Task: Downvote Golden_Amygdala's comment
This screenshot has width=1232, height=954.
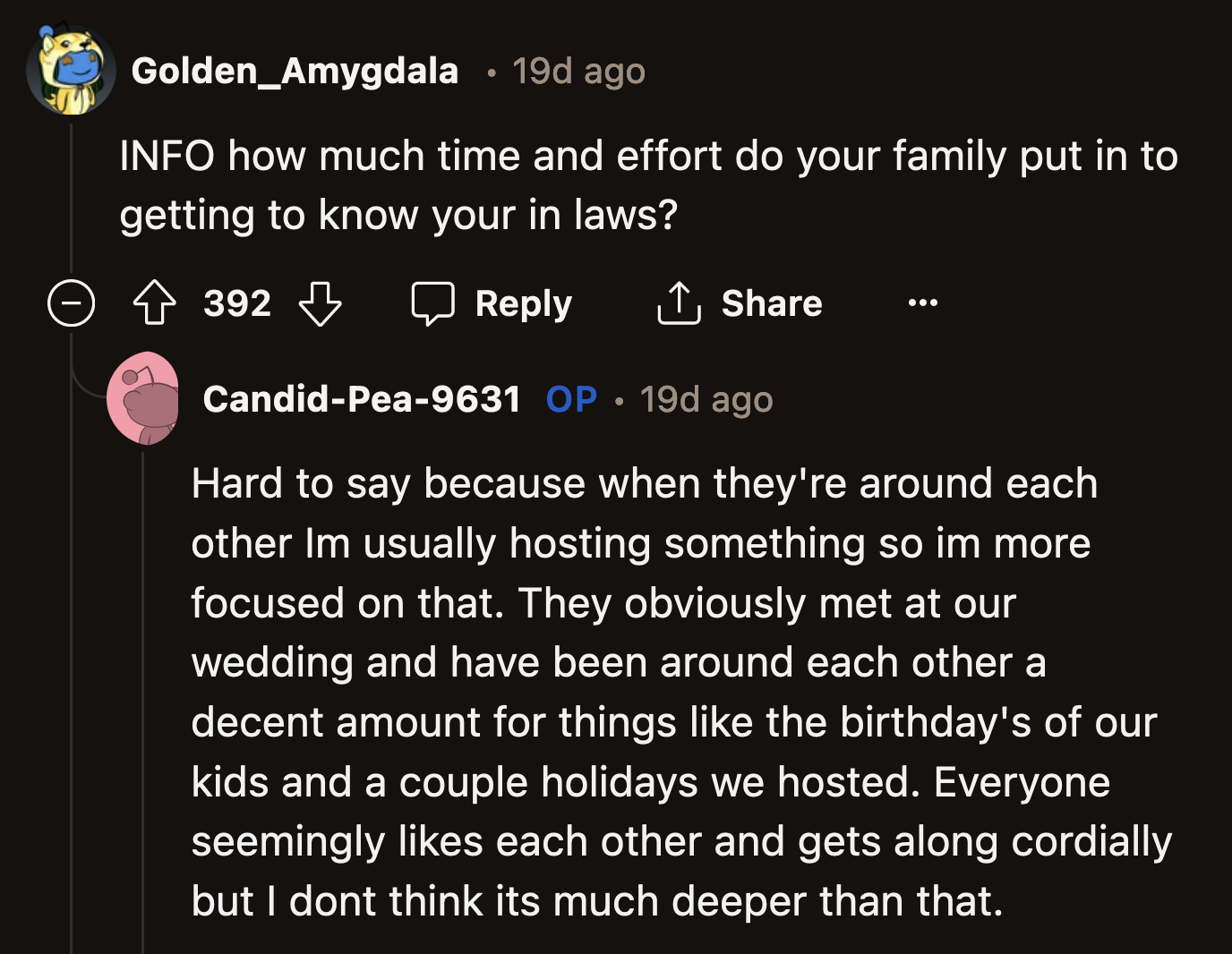Action: pyautogui.click(x=321, y=305)
